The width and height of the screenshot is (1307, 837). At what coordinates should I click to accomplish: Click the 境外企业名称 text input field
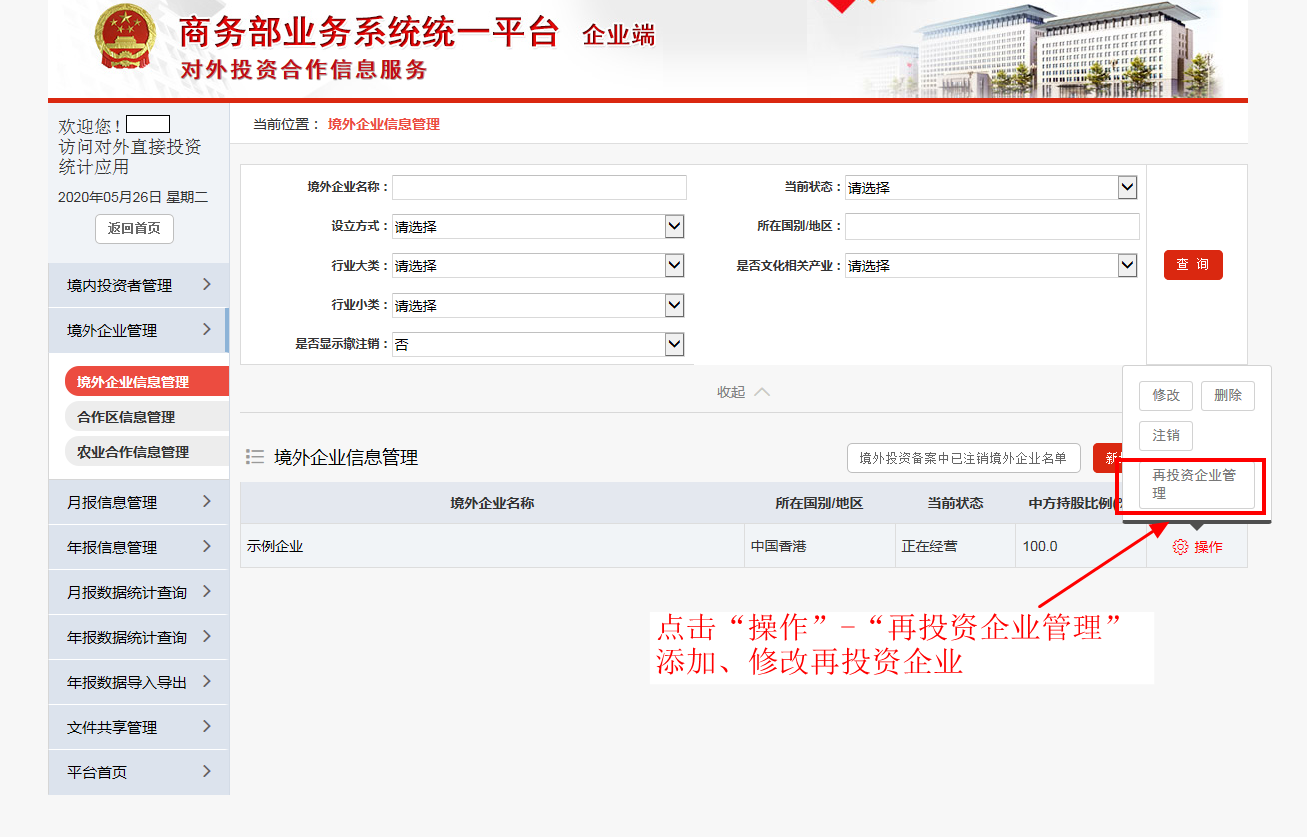click(x=539, y=187)
